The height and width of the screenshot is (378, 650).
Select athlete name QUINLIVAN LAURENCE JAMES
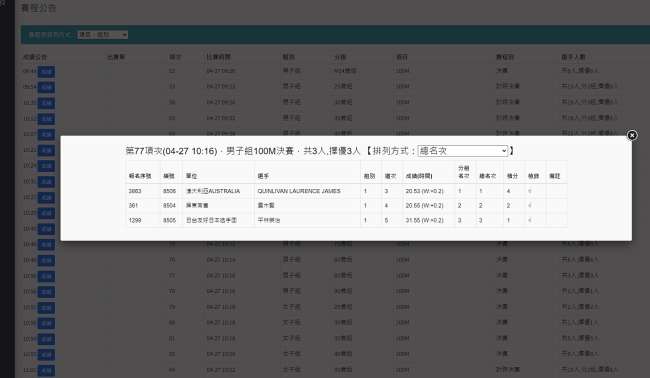(299, 191)
